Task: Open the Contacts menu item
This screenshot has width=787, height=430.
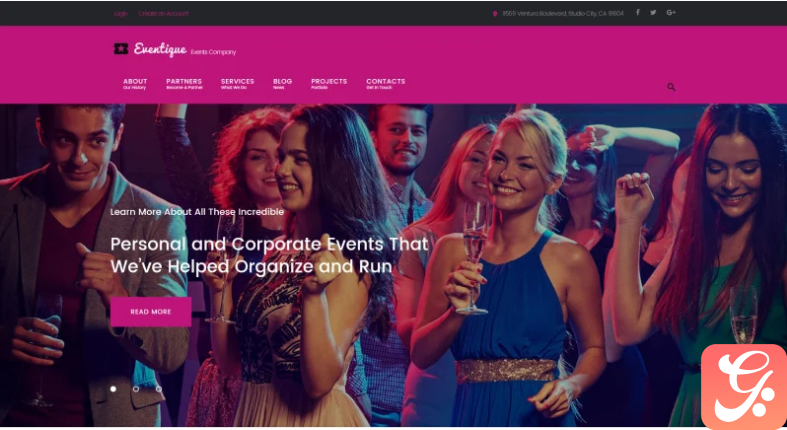Action: (385, 83)
